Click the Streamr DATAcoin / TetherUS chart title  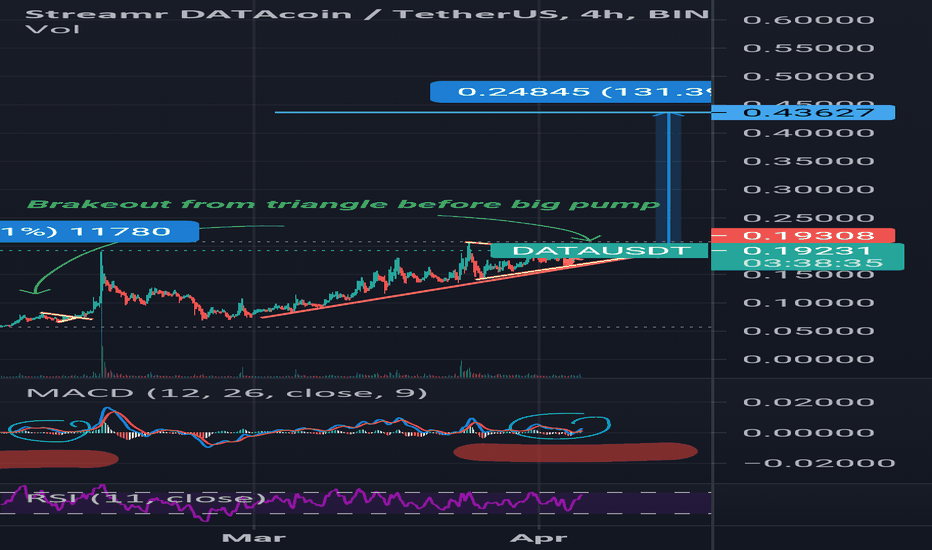[x=368, y=13]
